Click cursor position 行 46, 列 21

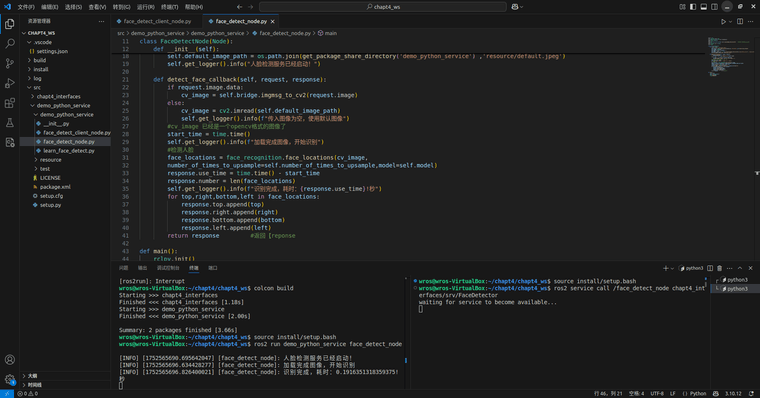pos(608,394)
